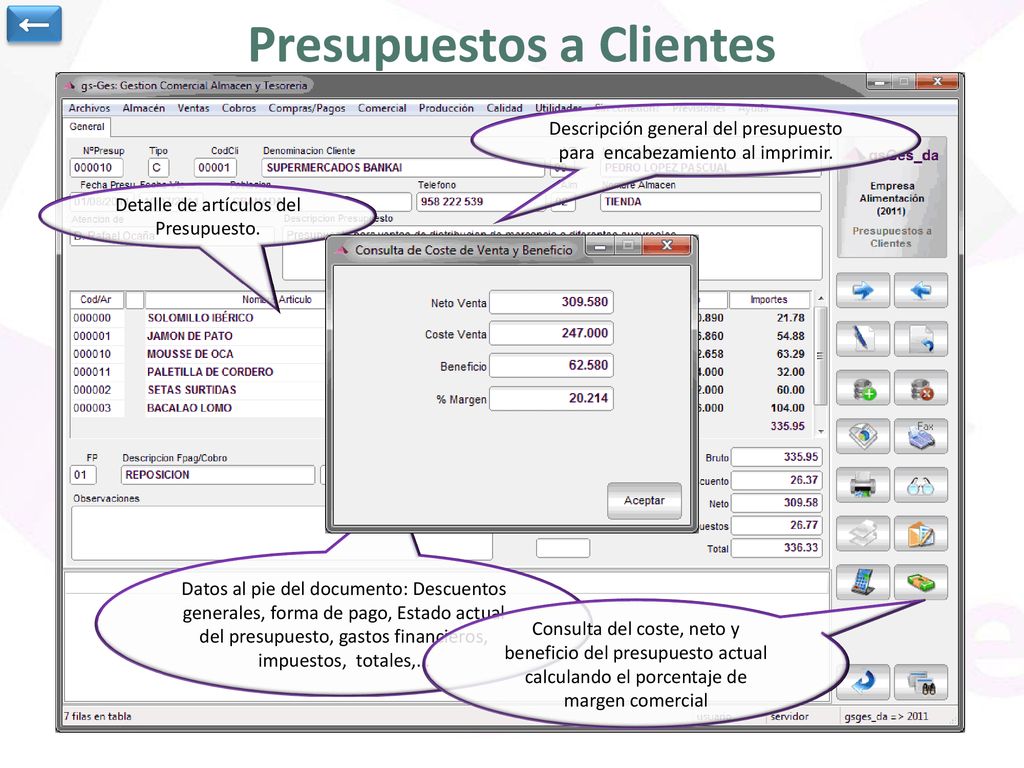This screenshot has height=768, width=1024.
Task: Click the stacked pages copy icon
Action: (863, 534)
